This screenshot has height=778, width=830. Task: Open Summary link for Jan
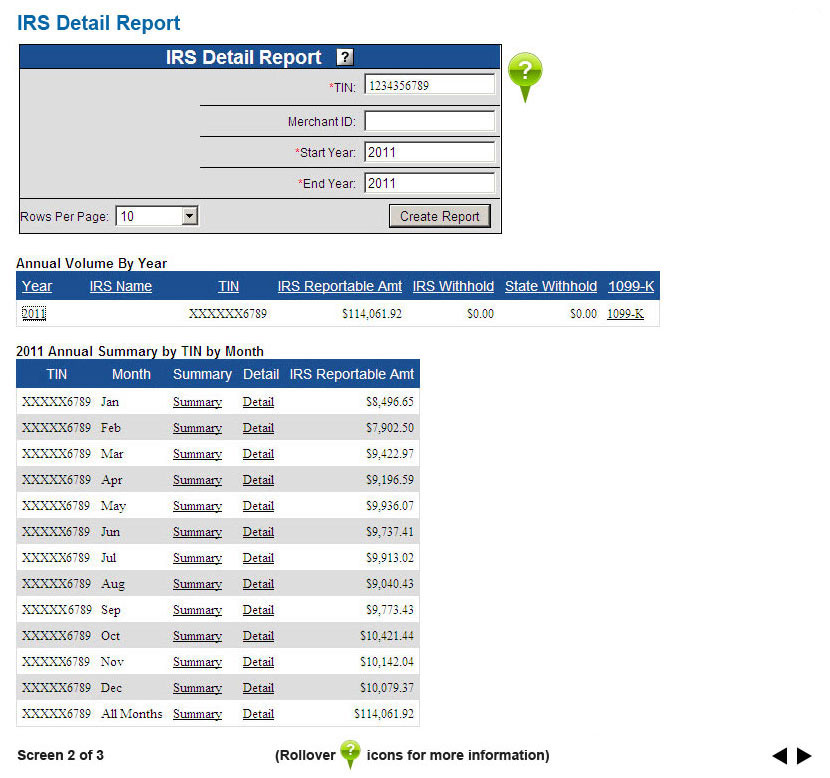pos(197,402)
